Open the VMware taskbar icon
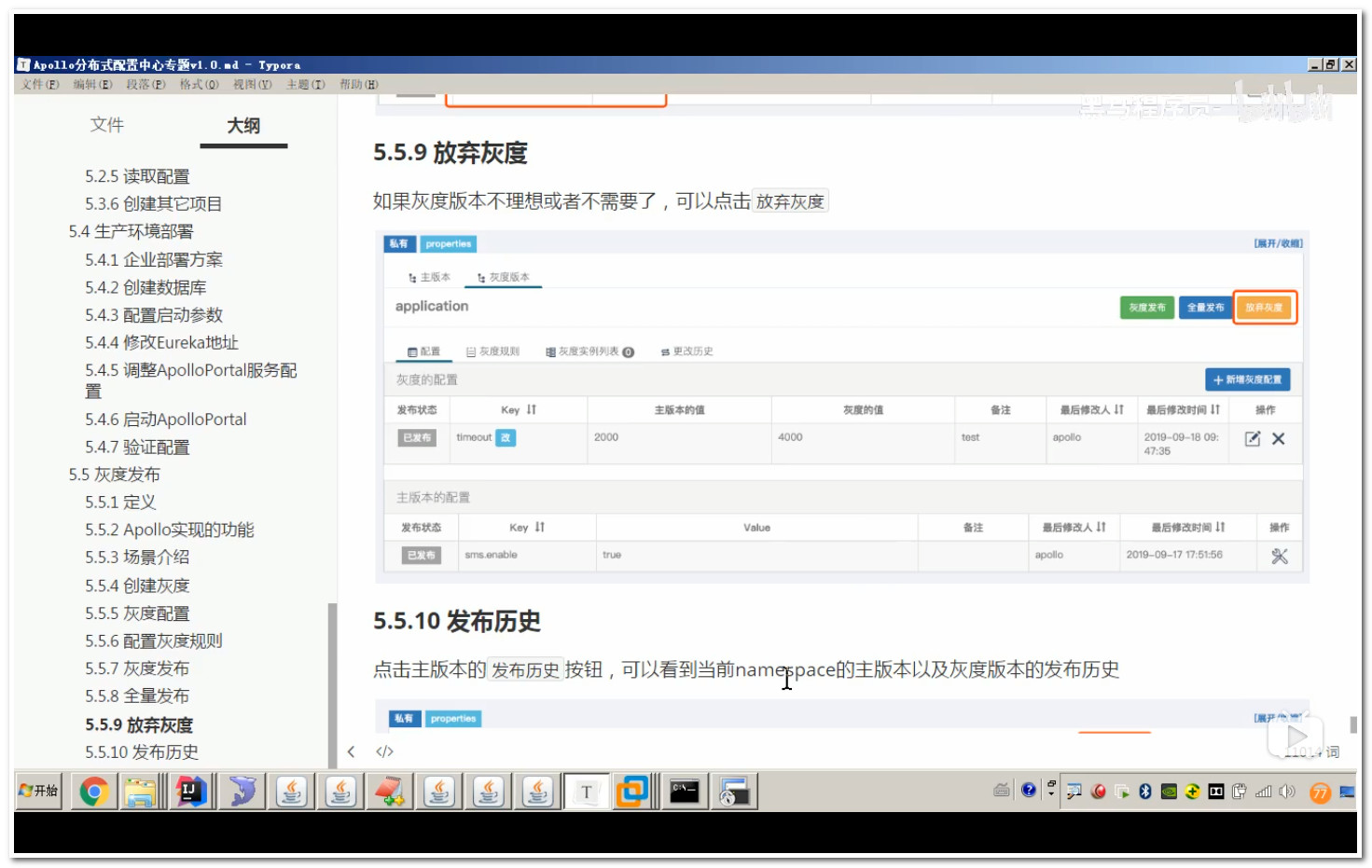 click(632, 792)
